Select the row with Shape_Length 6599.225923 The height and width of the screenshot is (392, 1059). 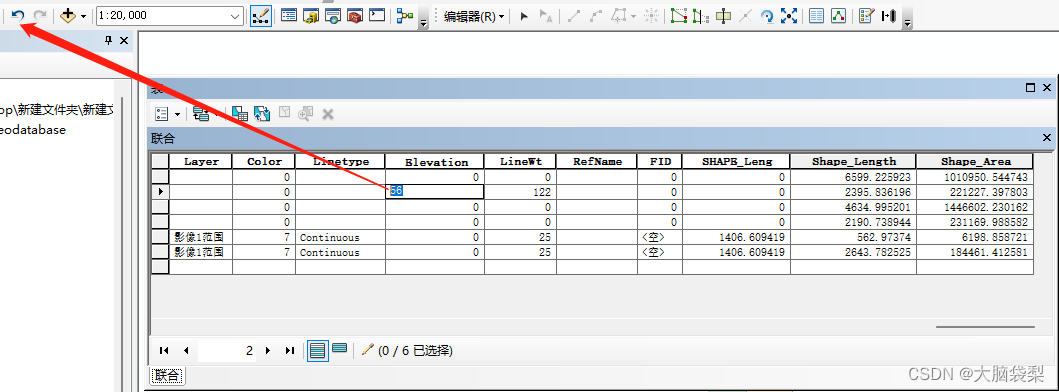[x=159, y=177]
